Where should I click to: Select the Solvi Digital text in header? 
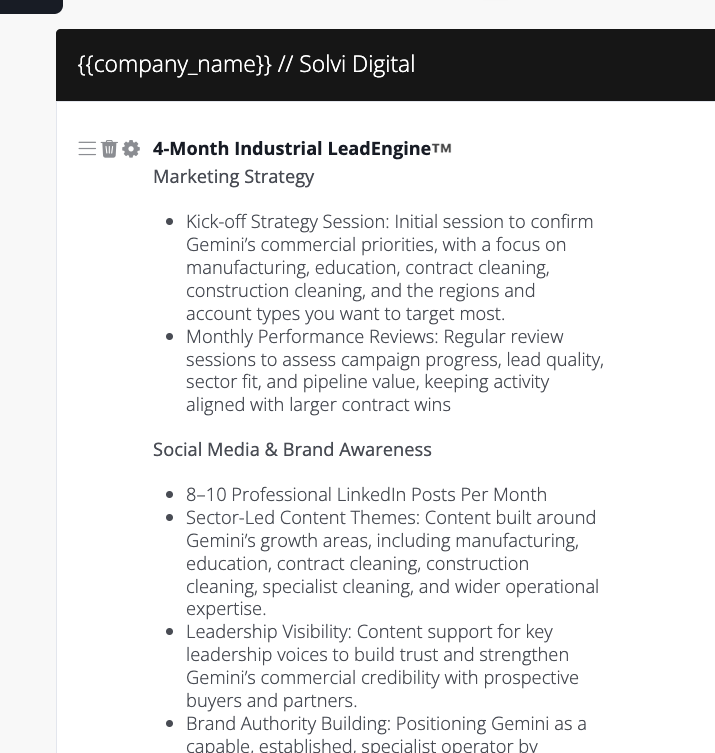pos(357,64)
